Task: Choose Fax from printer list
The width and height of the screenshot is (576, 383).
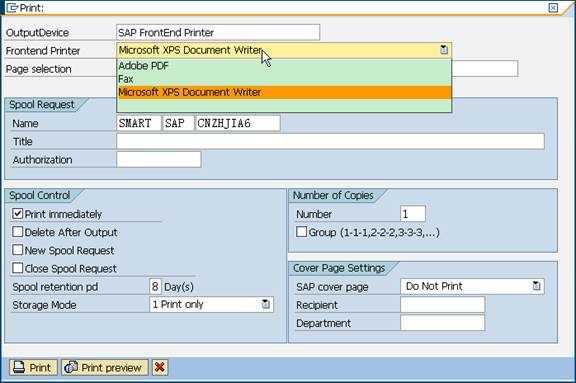Action: [x=284, y=79]
